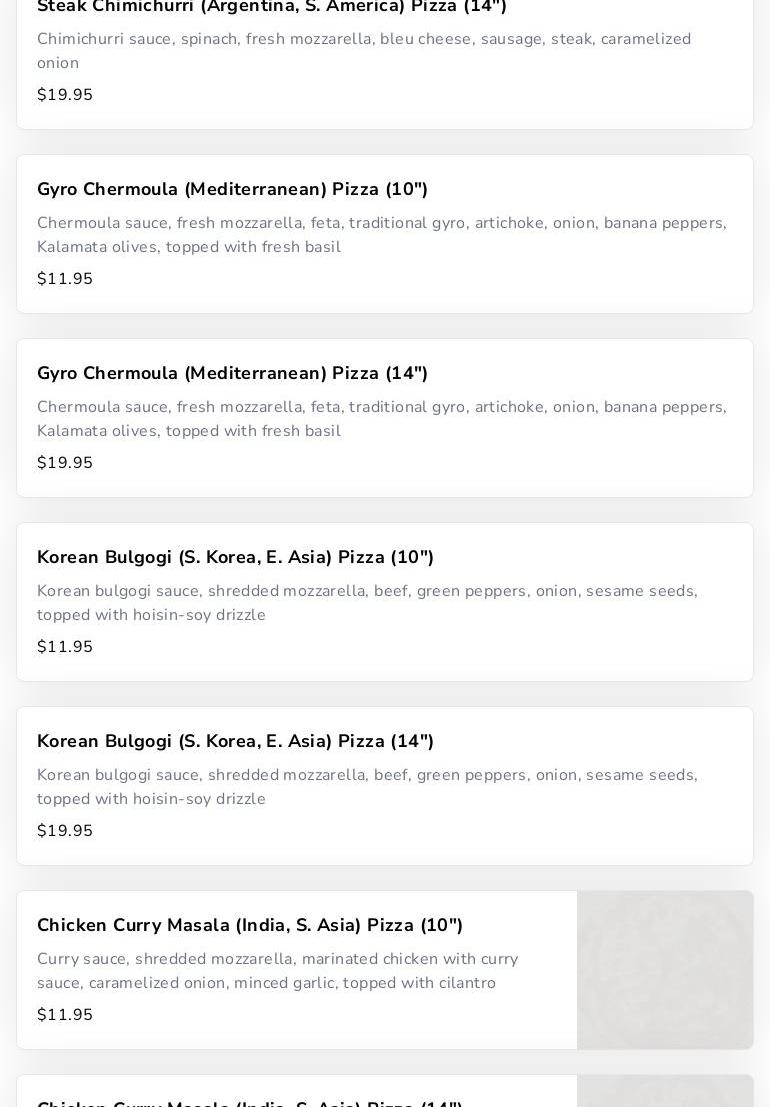770x1107 pixels.
Task: Click the Korean Bulgogi 10" description text
Action: click(367, 603)
